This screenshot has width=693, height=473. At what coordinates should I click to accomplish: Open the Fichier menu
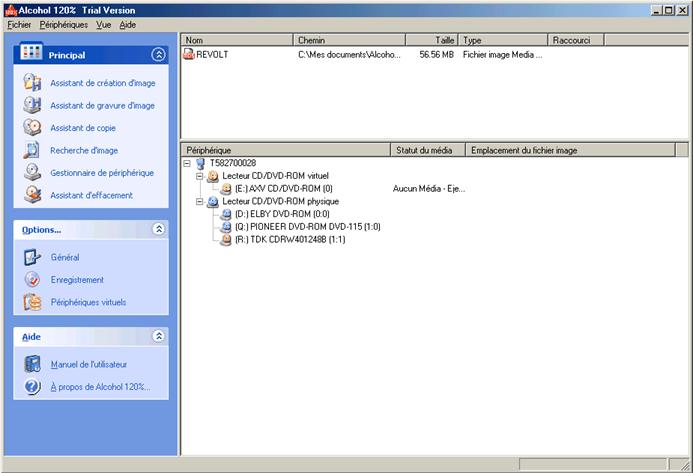tap(19, 25)
